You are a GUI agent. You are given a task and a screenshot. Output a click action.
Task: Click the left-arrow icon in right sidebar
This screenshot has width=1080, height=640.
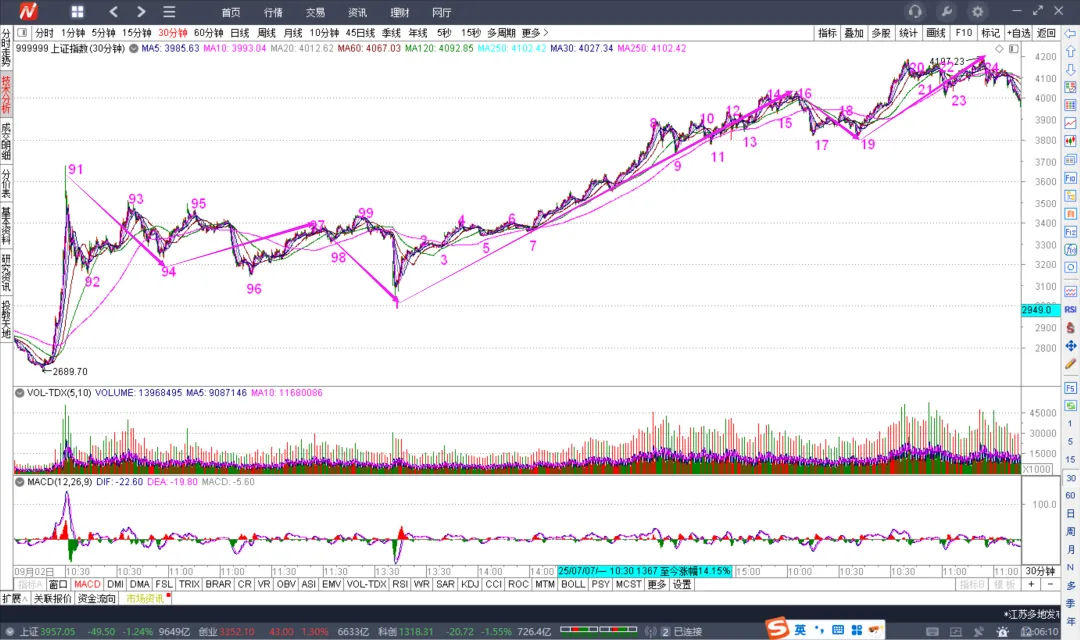[1070, 33]
